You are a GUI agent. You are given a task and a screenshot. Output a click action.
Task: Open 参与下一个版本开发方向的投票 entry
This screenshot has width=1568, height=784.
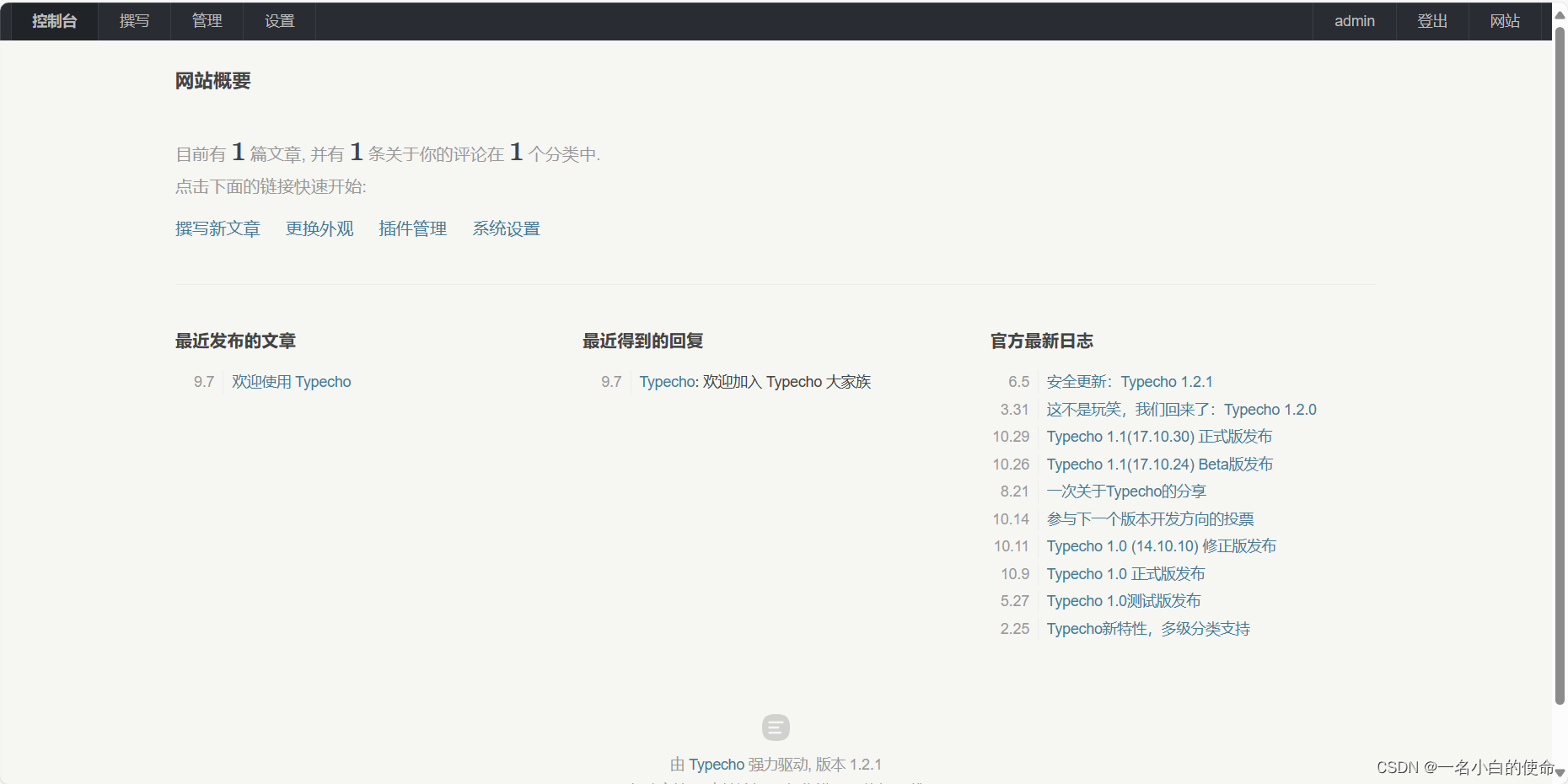[x=1150, y=519]
